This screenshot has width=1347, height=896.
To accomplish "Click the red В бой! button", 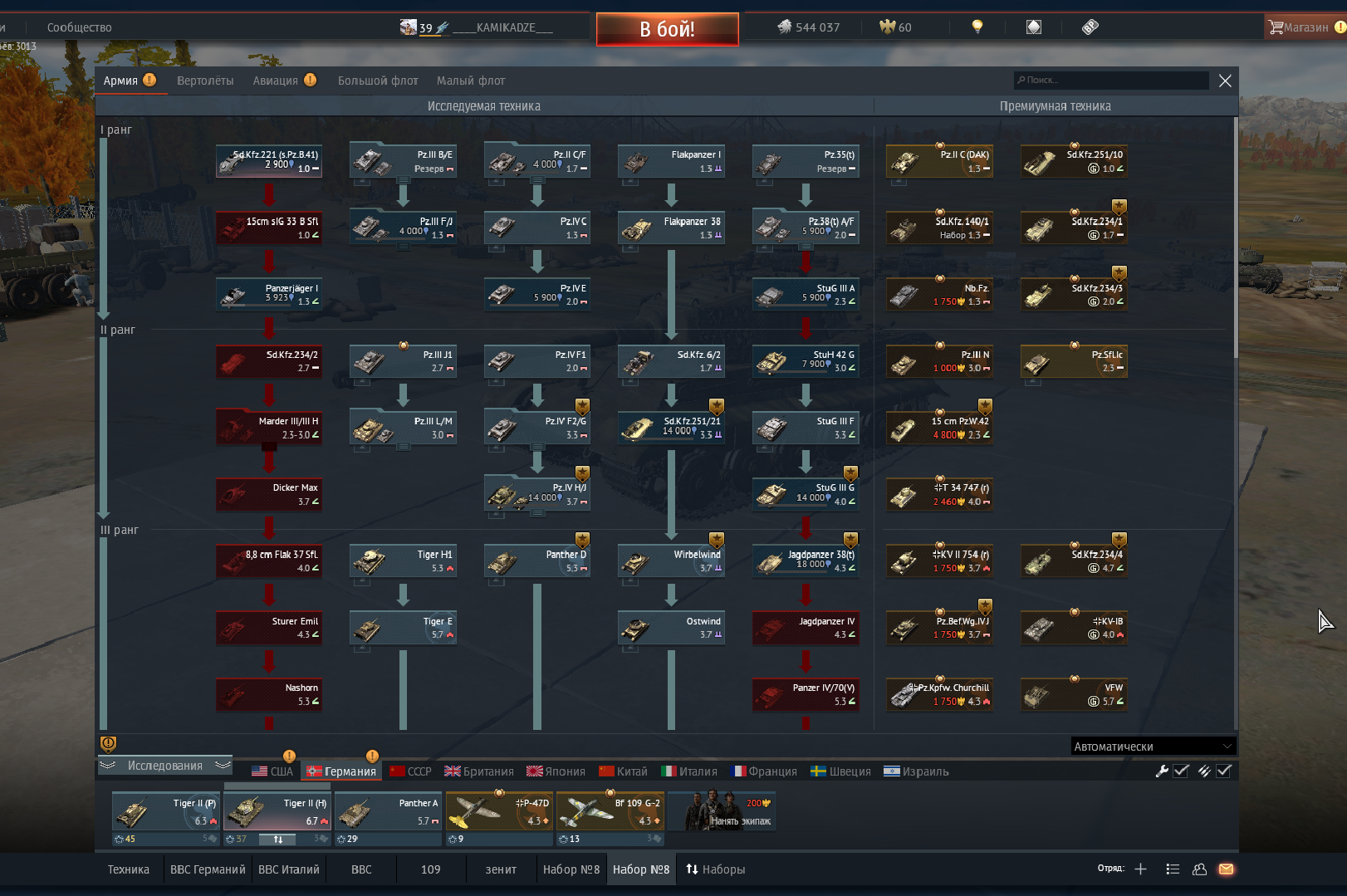I will [x=667, y=29].
